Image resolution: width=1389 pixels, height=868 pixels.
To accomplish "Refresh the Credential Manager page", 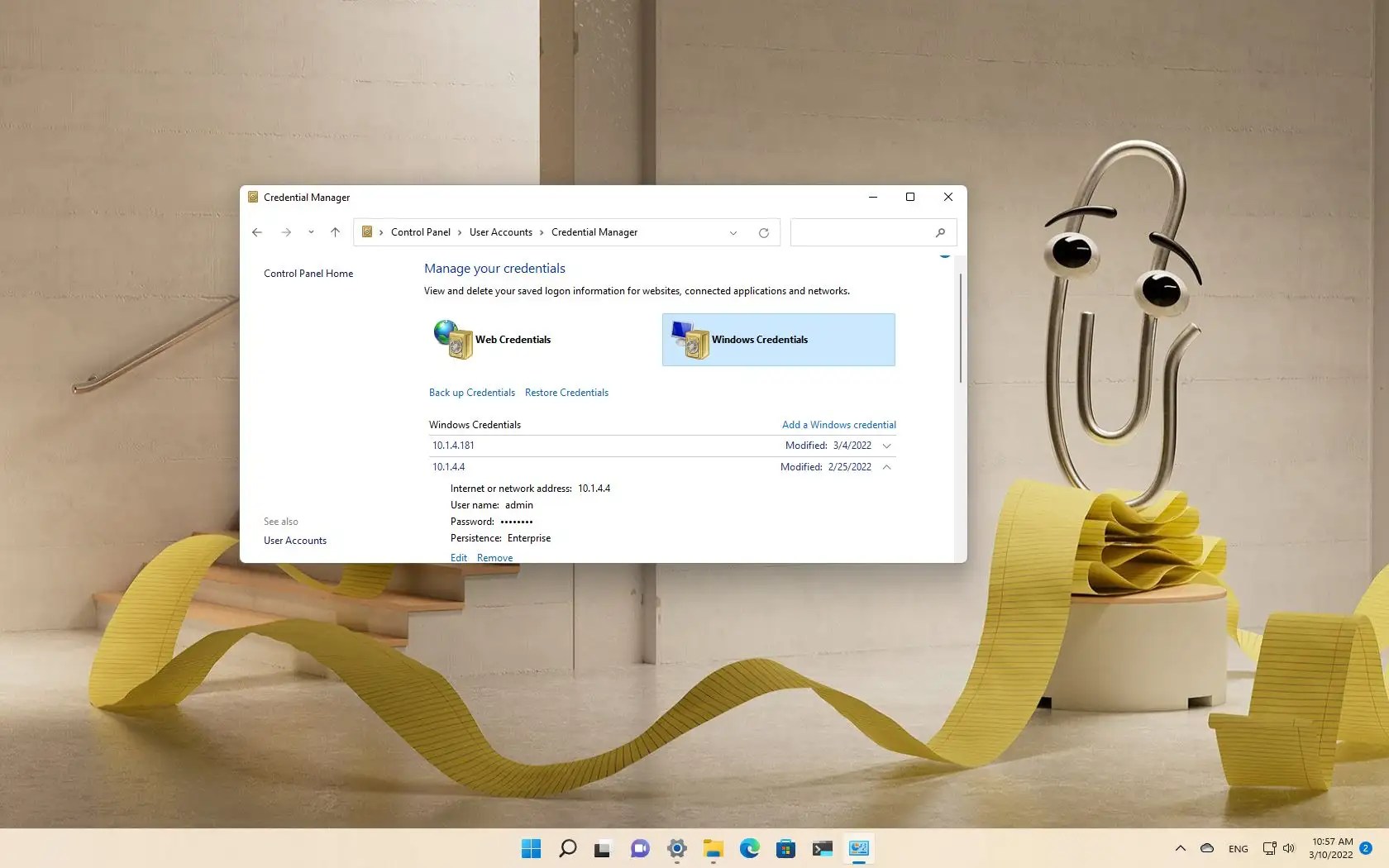I will click(x=764, y=233).
